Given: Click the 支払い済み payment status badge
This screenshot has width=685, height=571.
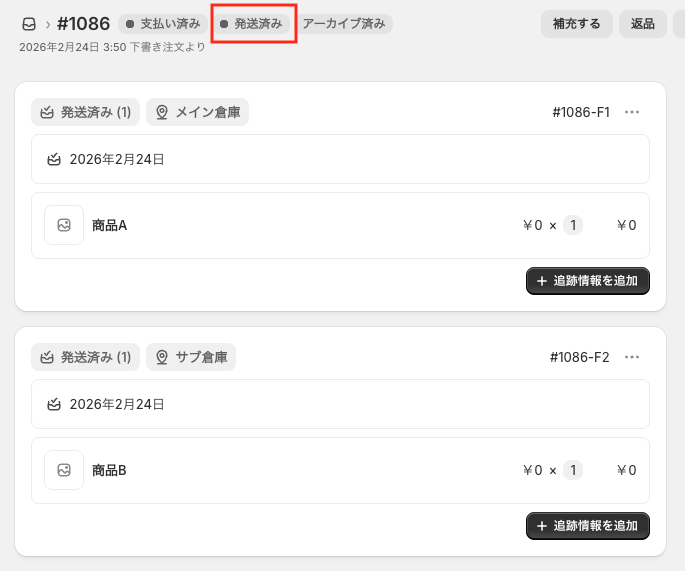Looking at the screenshot, I should [163, 23].
